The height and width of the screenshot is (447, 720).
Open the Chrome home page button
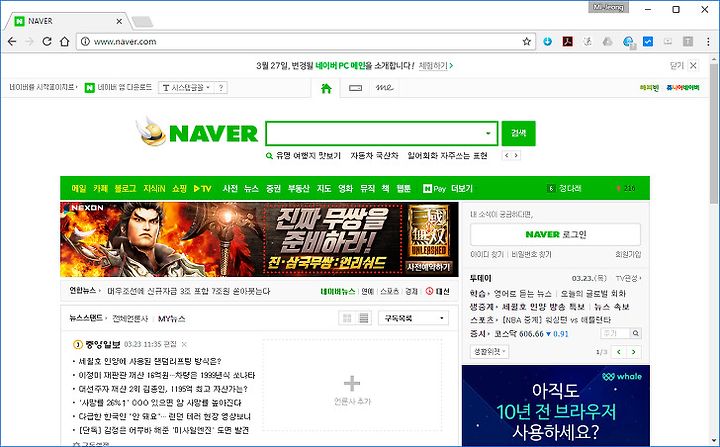65,41
